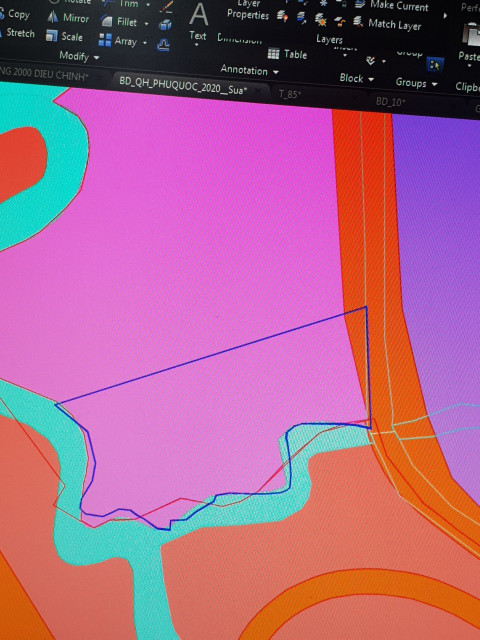This screenshot has height=640, width=480.
Task: Click the block edit icon above Block
Action: [x=371, y=61]
